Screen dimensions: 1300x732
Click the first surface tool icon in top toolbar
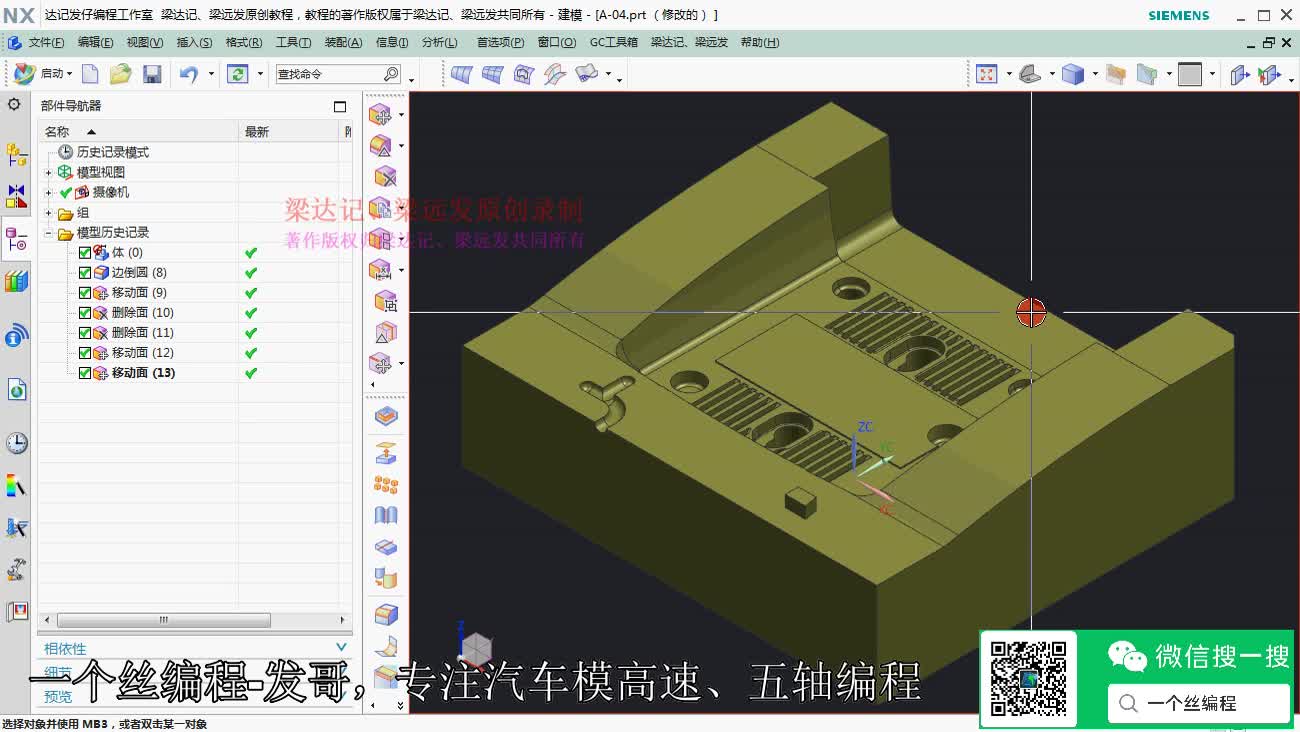coord(461,74)
